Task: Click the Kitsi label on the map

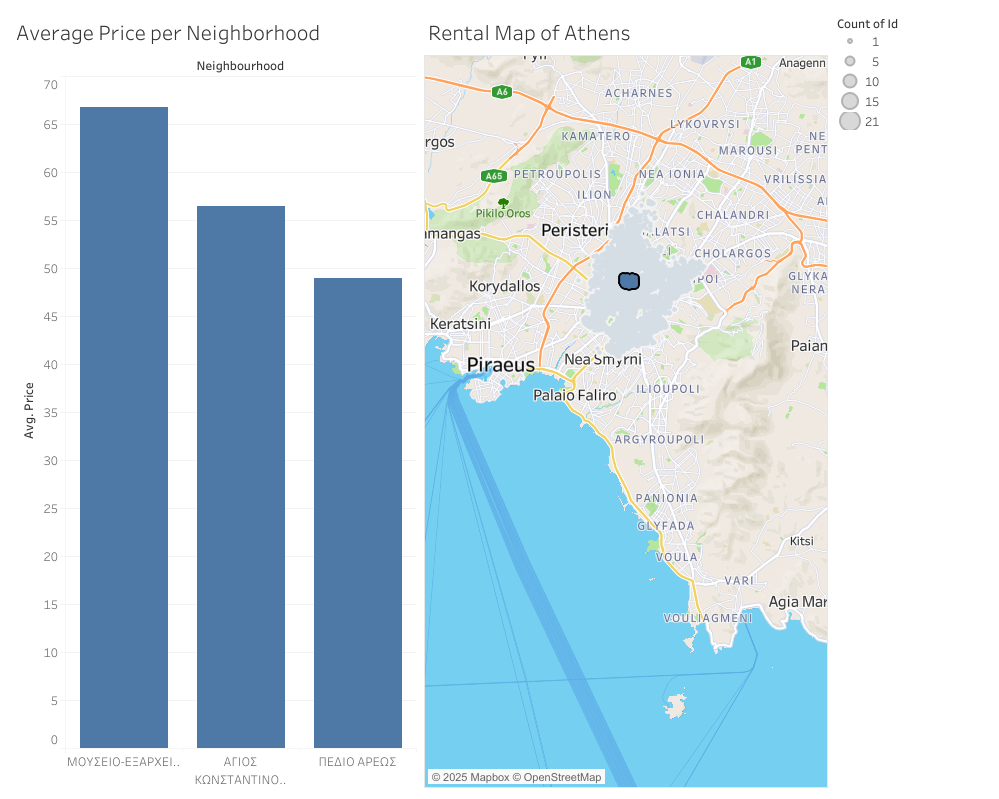Action: (801, 542)
